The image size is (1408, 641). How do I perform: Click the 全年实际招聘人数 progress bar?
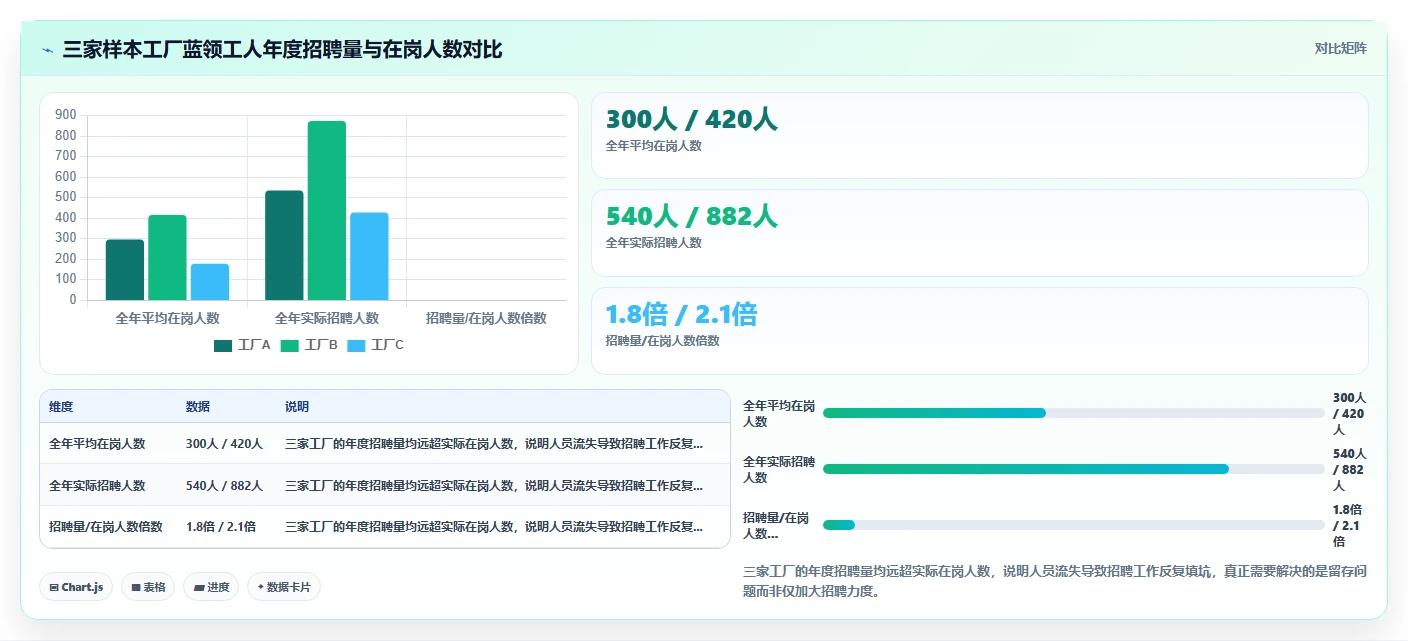click(x=1074, y=469)
